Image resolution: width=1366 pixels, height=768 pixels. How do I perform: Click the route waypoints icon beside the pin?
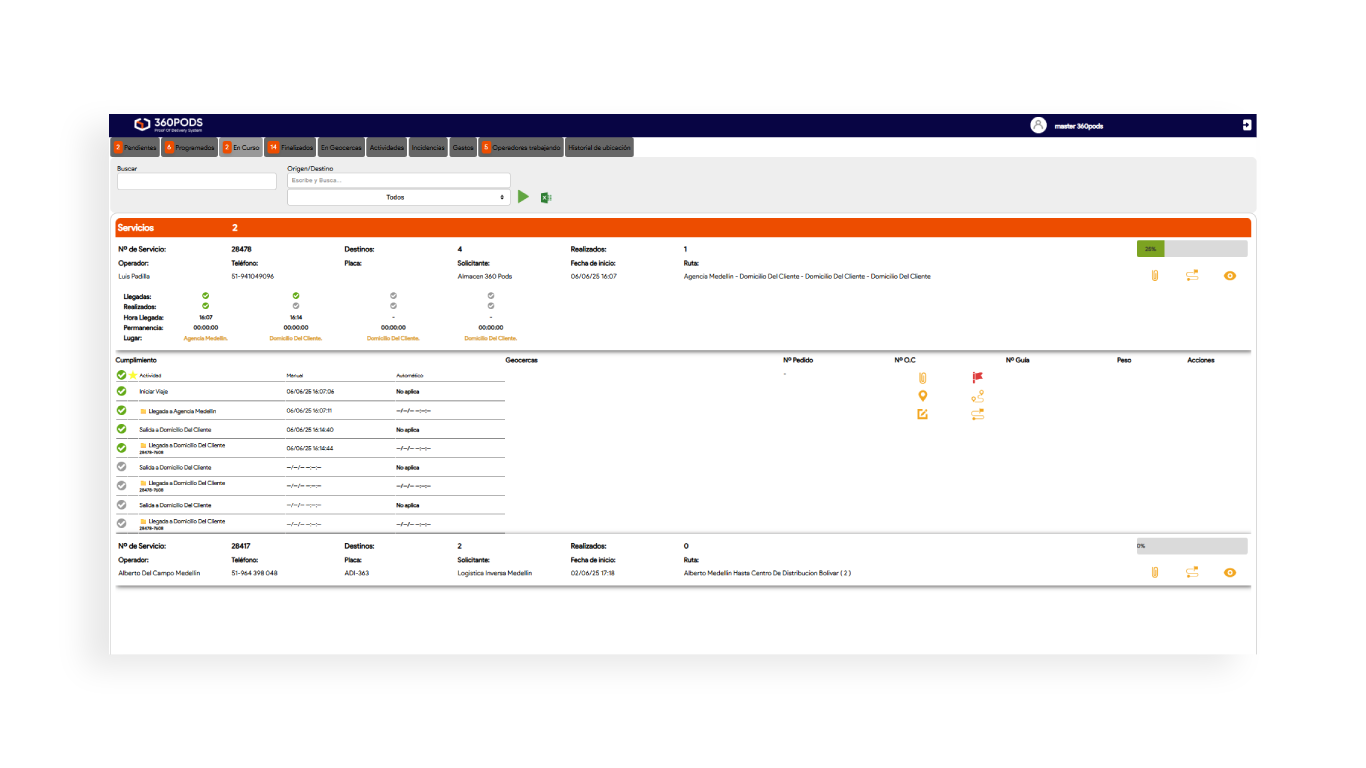pyautogui.click(x=977, y=396)
